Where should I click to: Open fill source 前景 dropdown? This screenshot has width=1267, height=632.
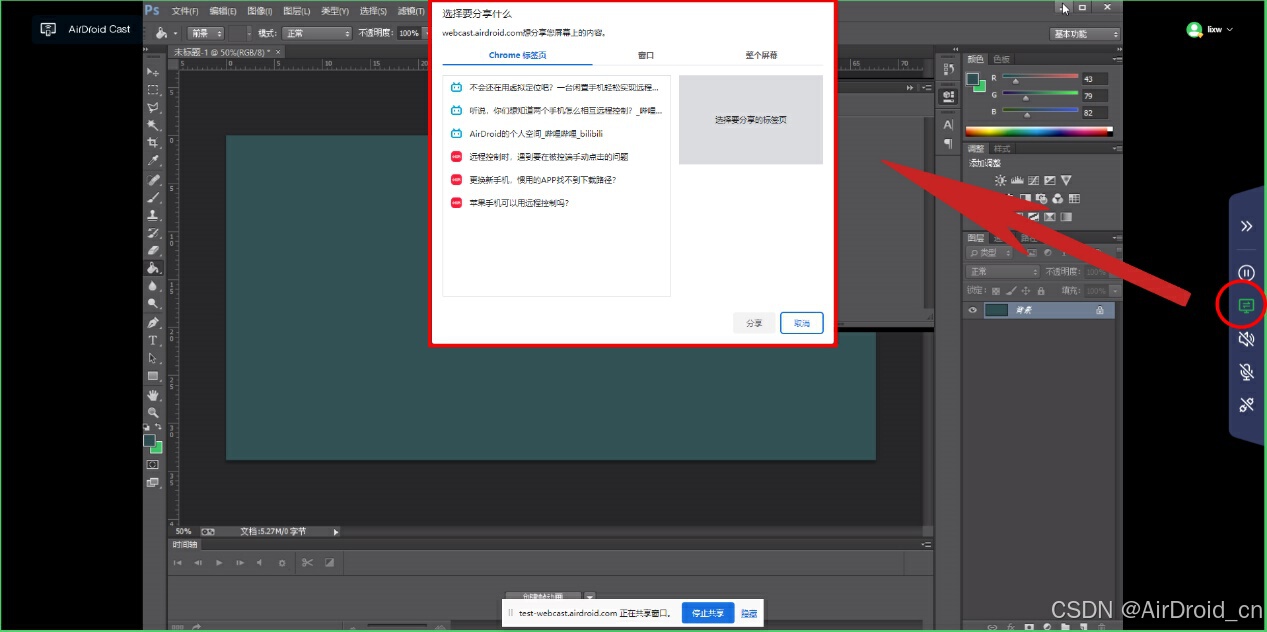tap(206, 33)
